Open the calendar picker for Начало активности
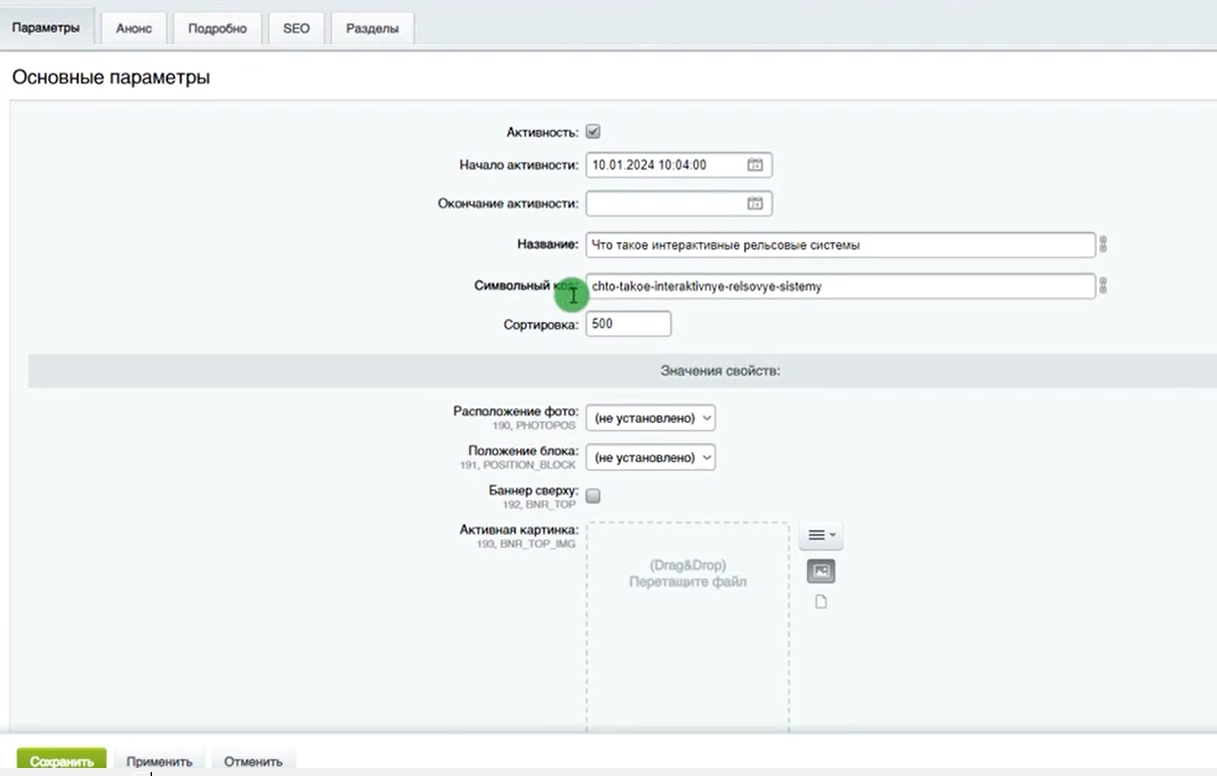The width and height of the screenshot is (1217, 776). coord(755,165)
